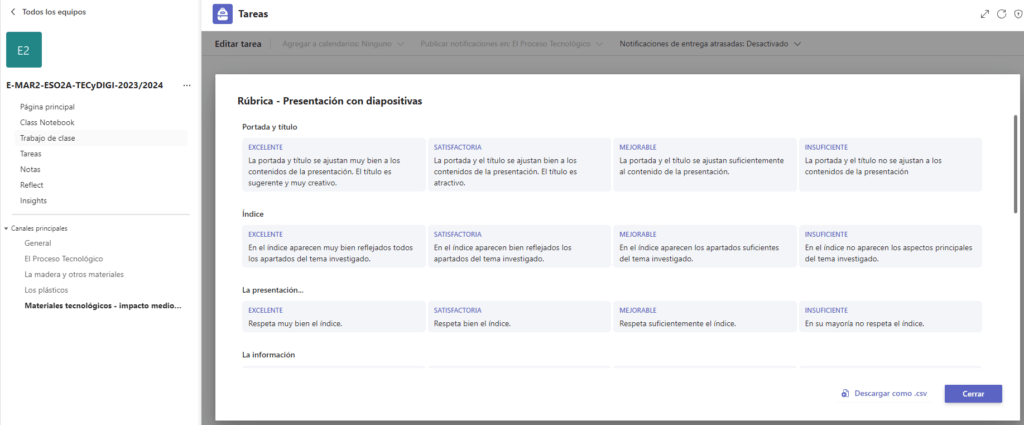Select Insights in the team menu
This screenshot has width=1024, height=425.
point(33,200)
